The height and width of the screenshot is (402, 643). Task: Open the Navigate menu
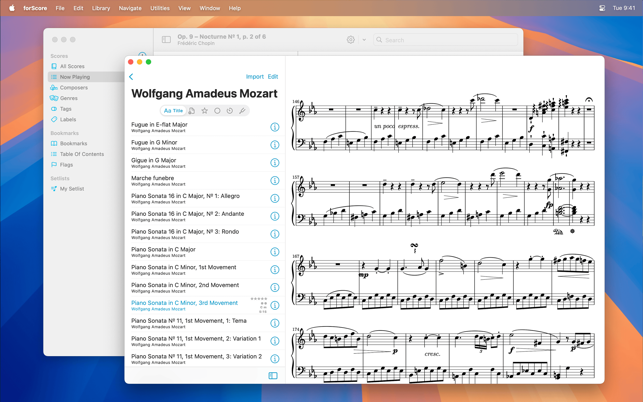pos(130,8)
